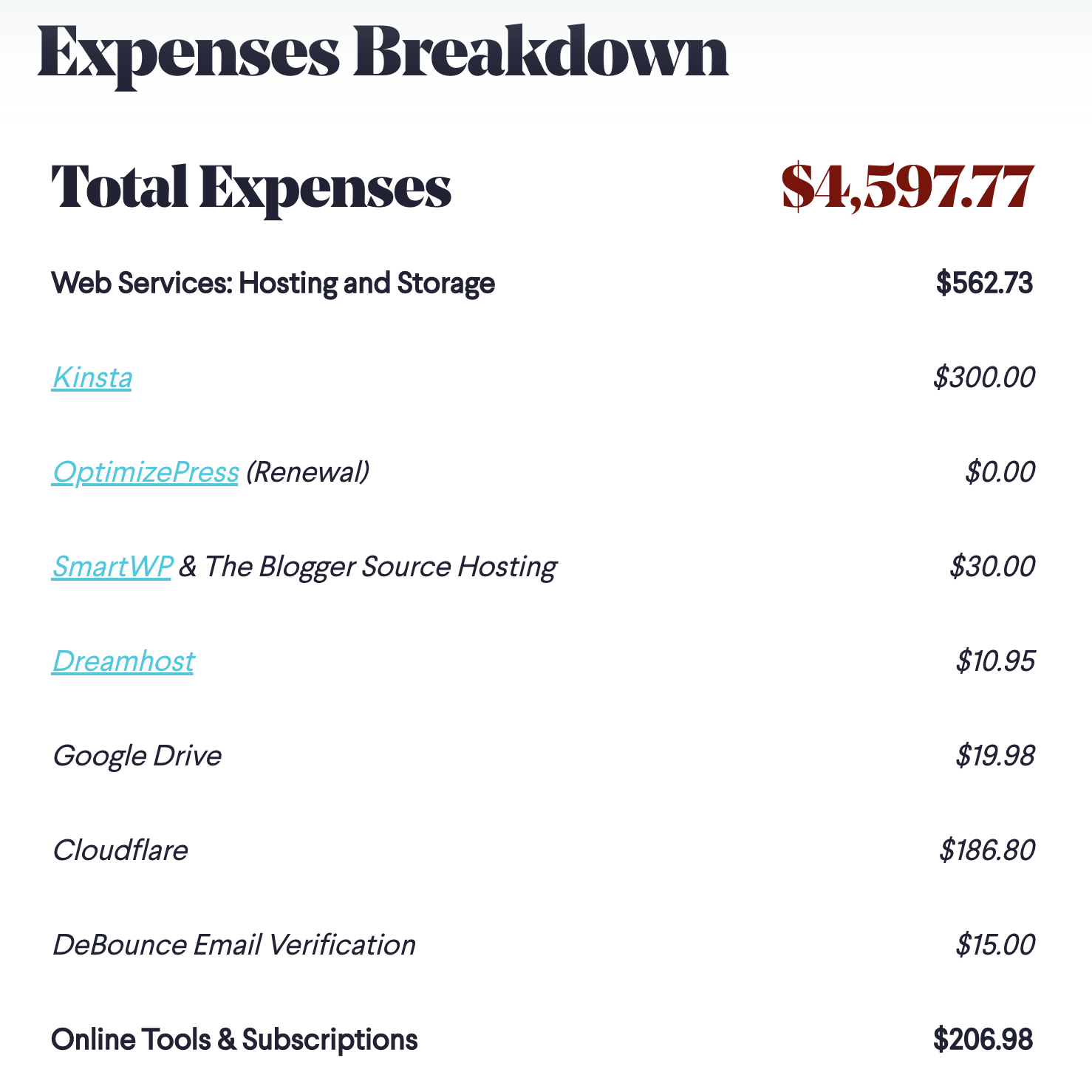Follow the SmartWP hyperlink

point(112,567)
